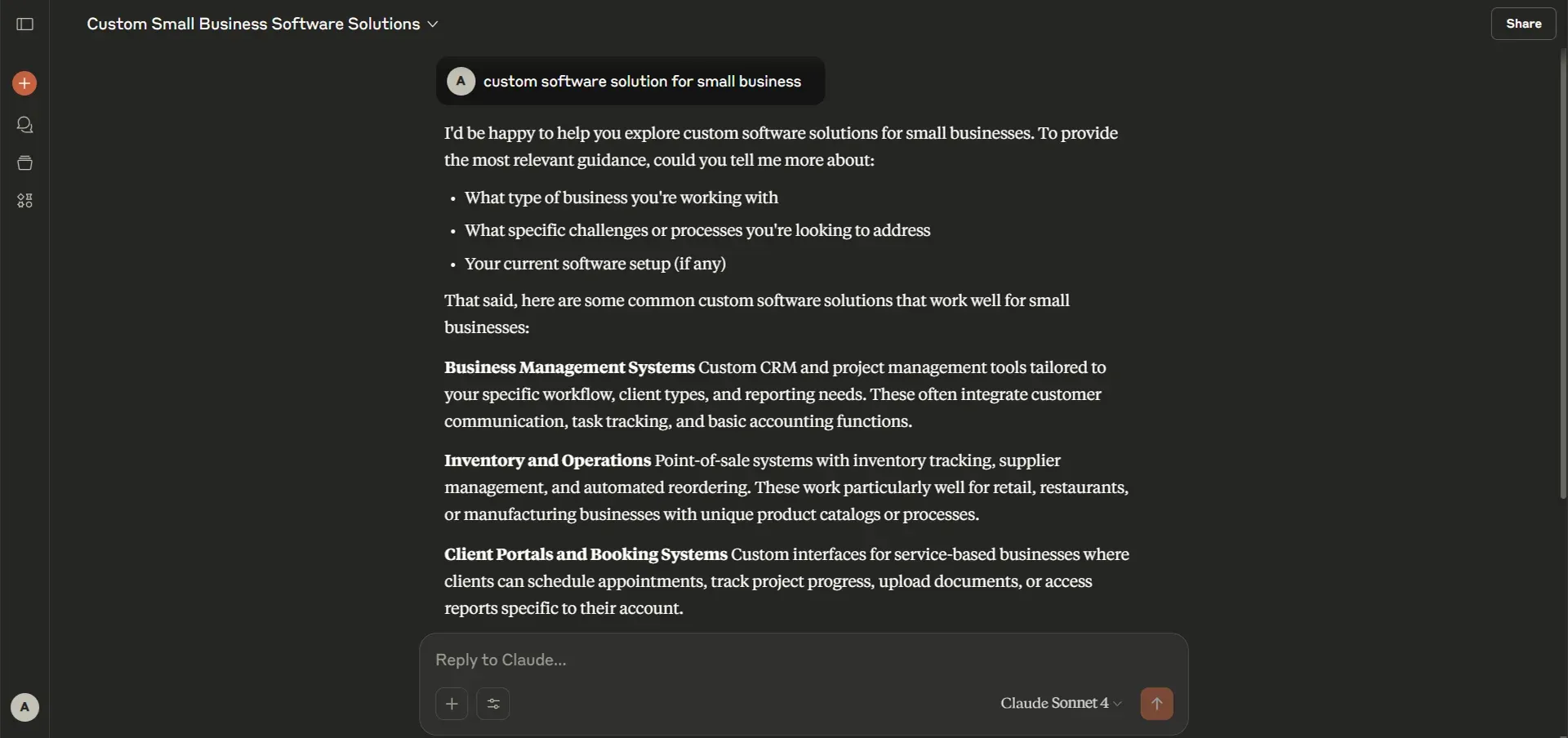1568x738 pixels.
Task: Open the Chats icon in the sidebar
Action: point(24,125)
